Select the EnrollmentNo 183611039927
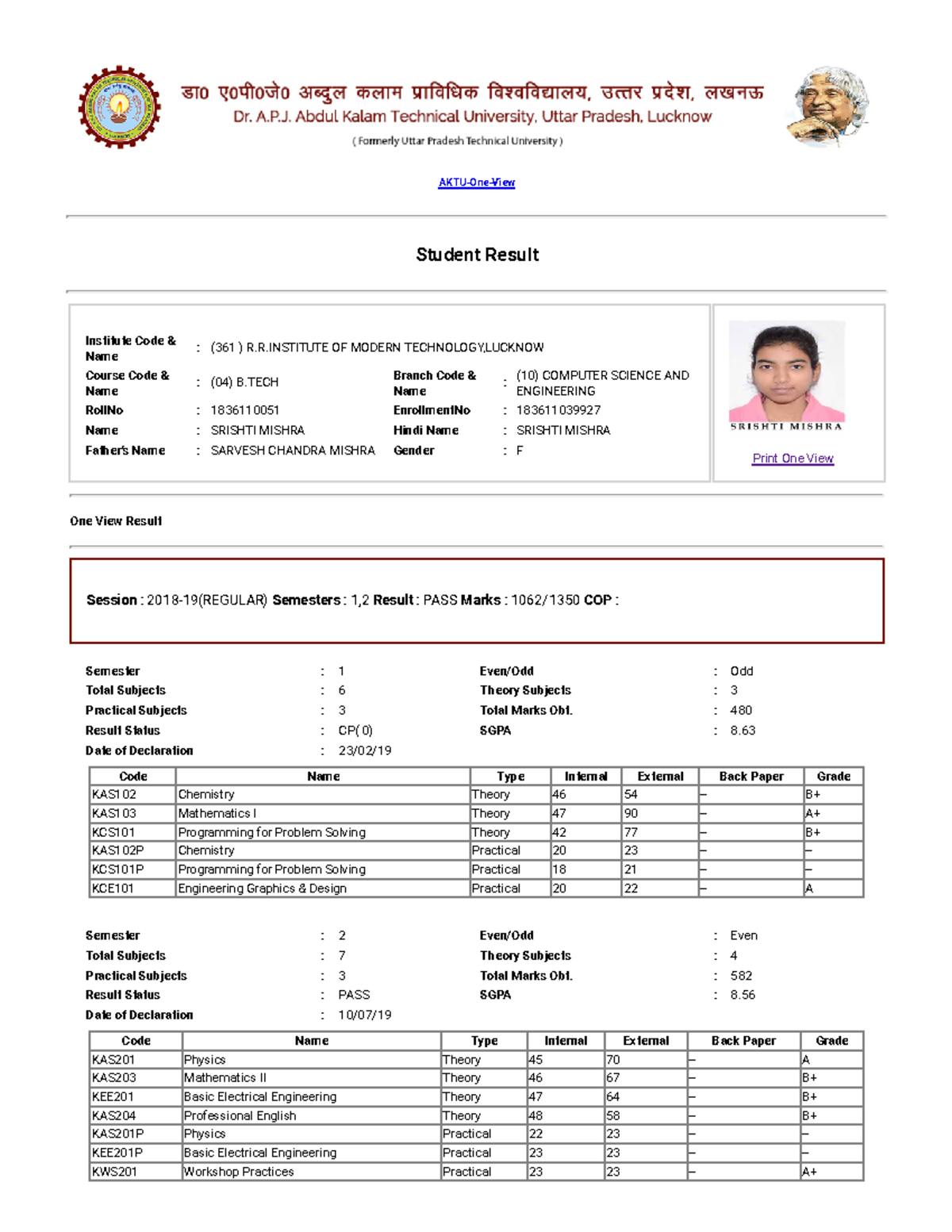This screenshot has height=1232, width=952. (559, 410)
